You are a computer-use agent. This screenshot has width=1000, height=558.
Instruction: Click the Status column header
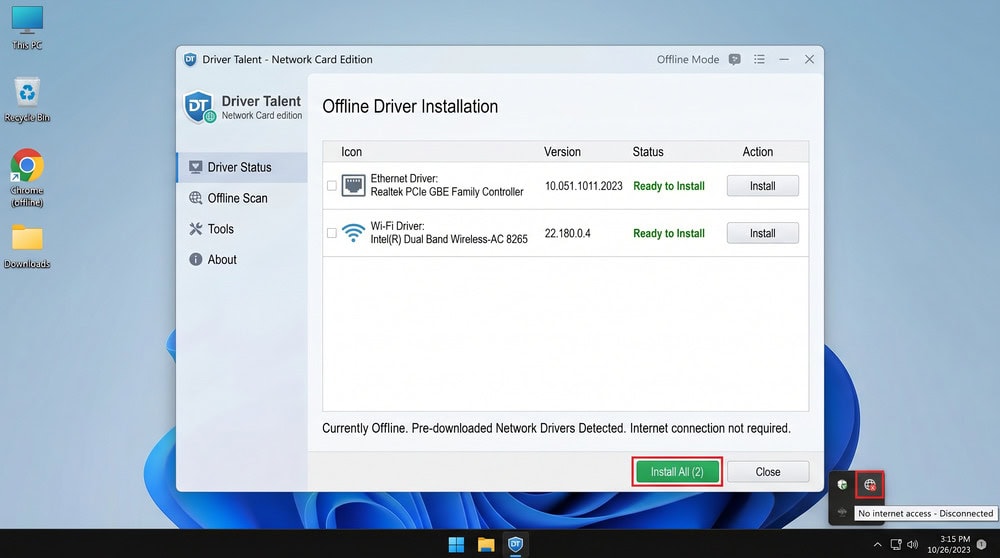click(648, 152)
